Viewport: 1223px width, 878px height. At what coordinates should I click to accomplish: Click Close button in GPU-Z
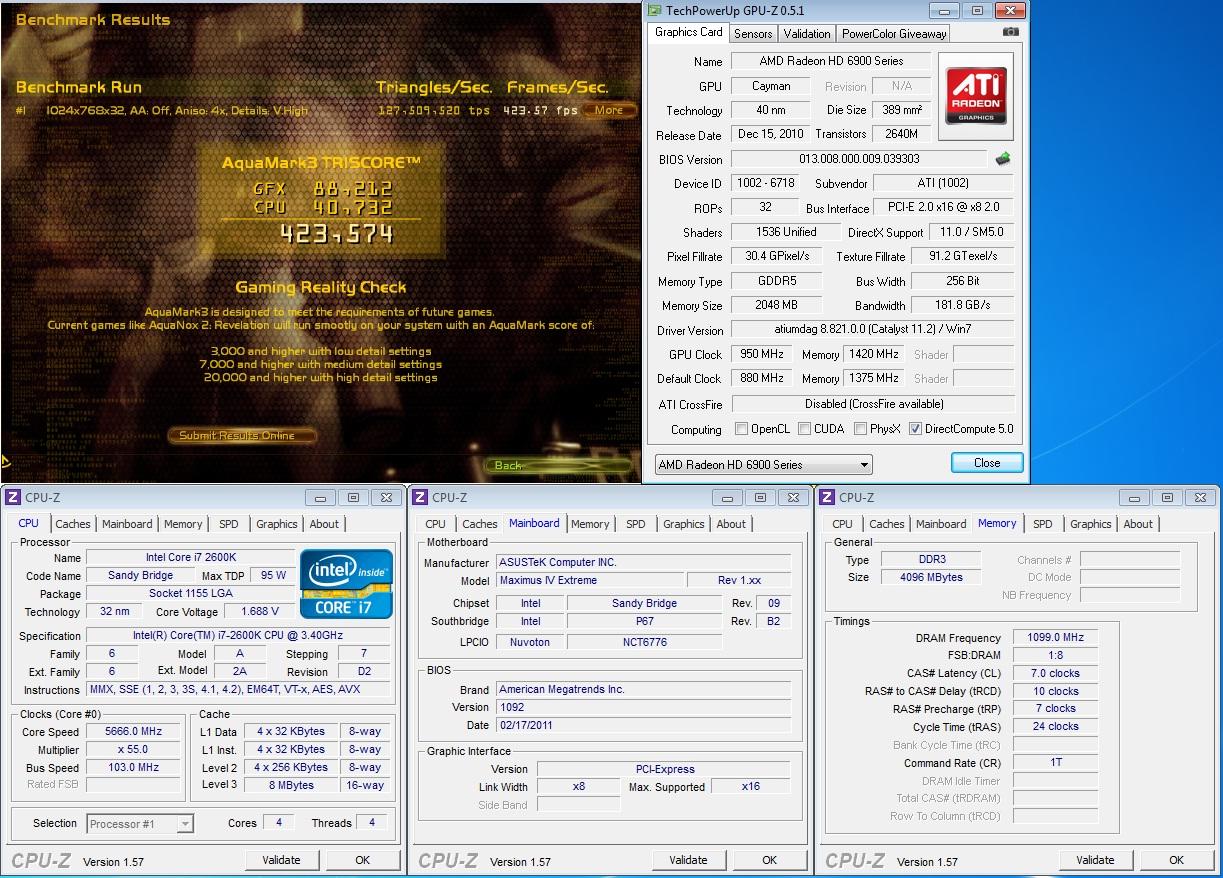987,463
